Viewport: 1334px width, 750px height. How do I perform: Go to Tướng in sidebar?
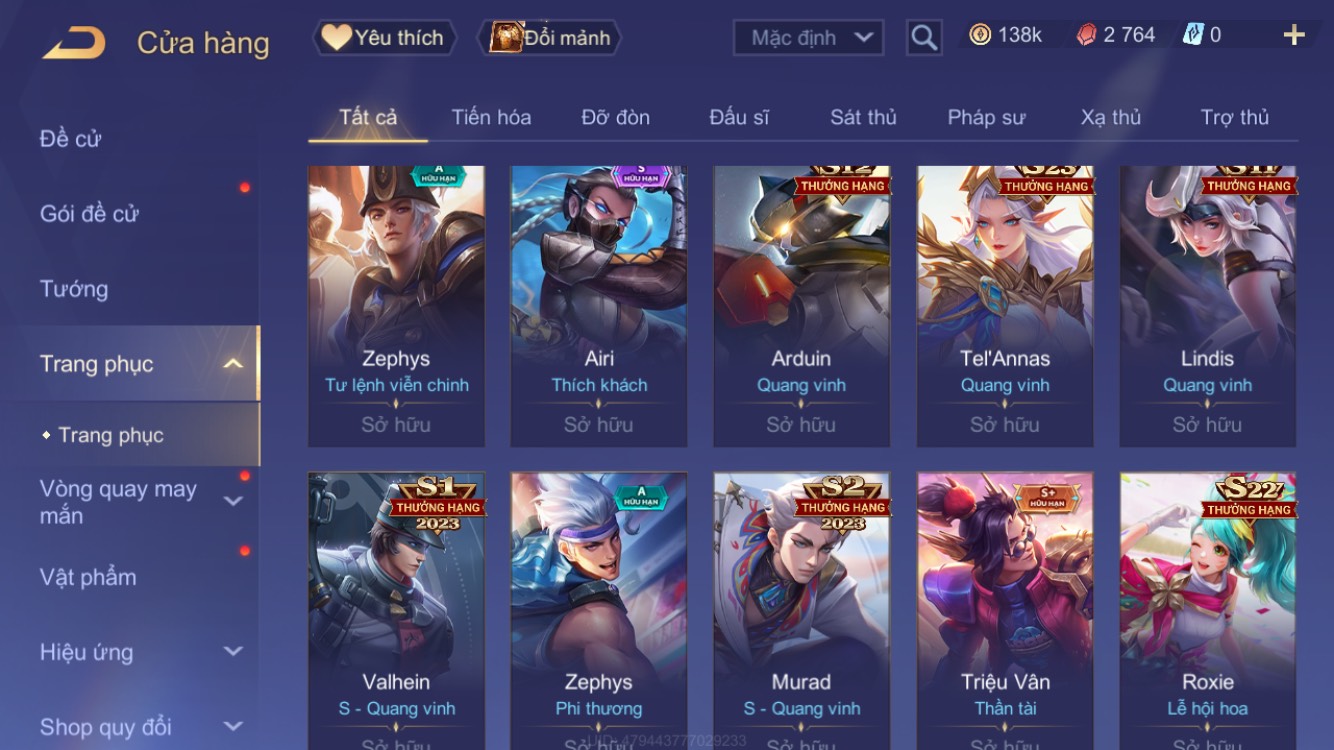point(74,289)
